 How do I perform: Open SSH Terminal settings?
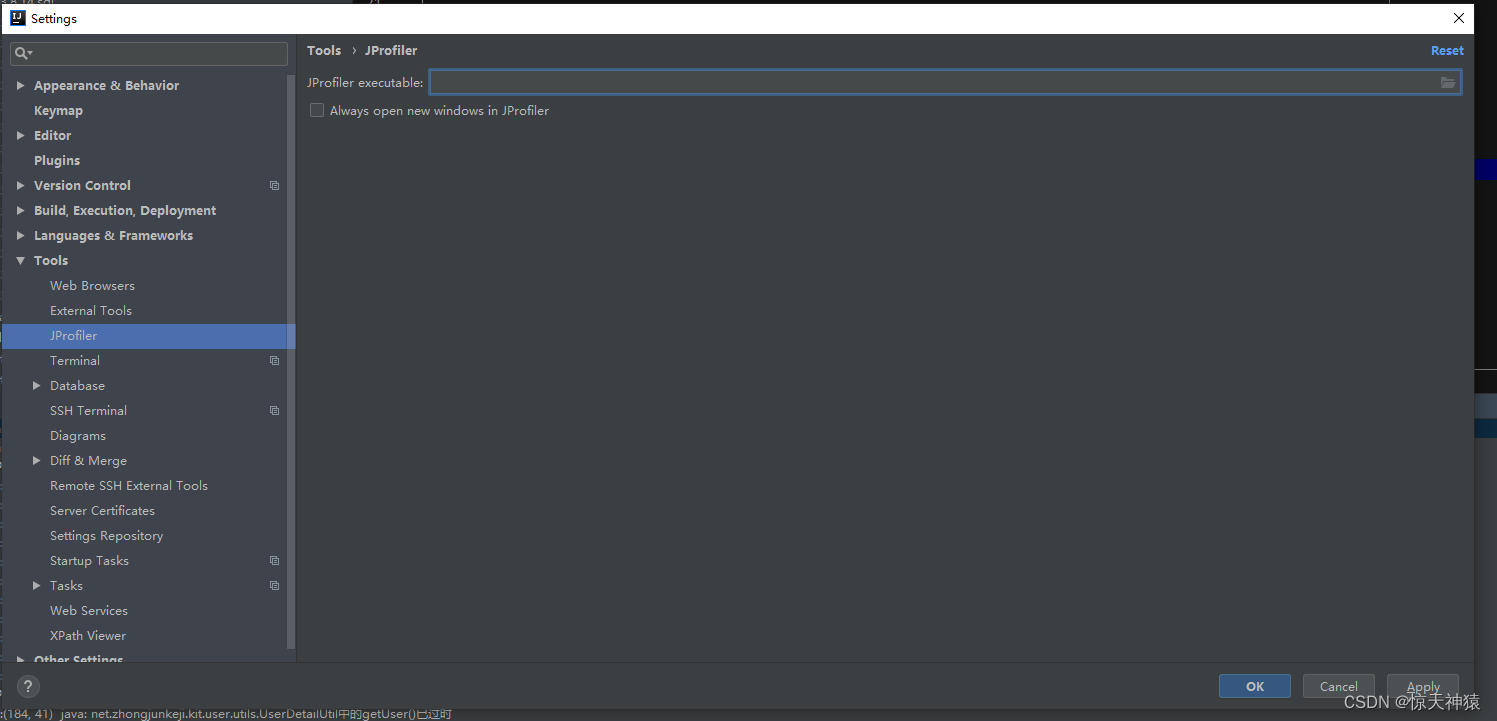pos(88,411)
